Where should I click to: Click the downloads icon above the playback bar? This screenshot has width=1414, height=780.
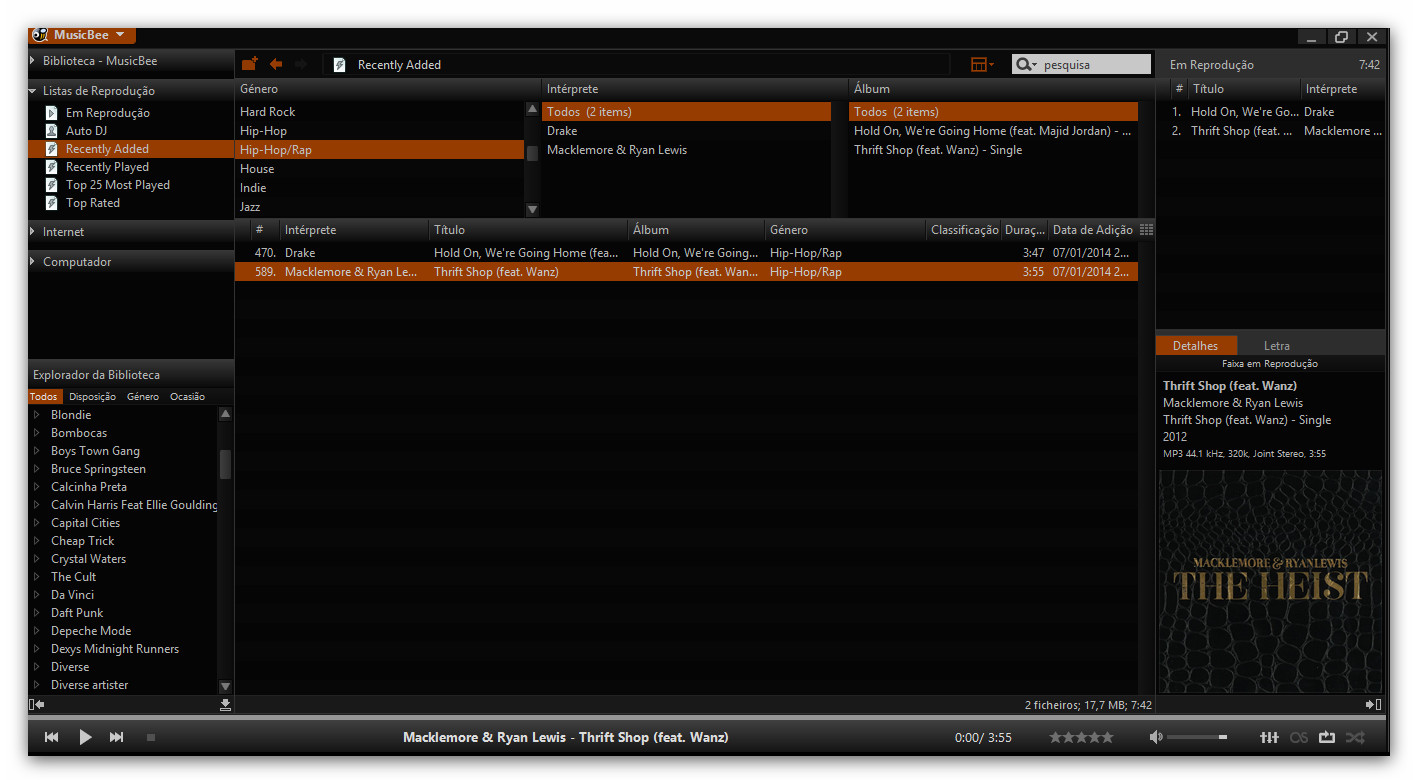[225, 704]
